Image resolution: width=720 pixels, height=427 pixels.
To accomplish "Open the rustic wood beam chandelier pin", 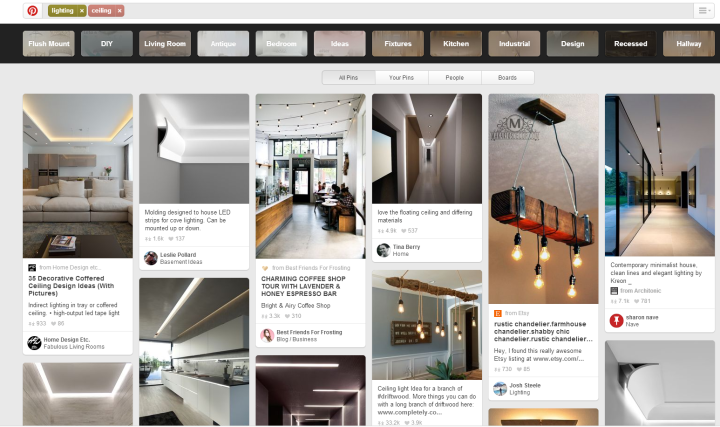I will tap(541, 198).
